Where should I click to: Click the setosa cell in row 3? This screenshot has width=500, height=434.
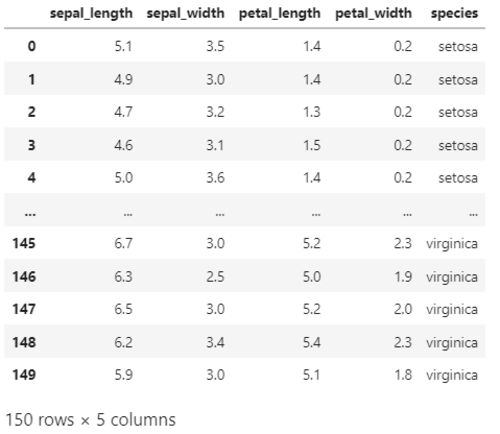click(458, 145)
